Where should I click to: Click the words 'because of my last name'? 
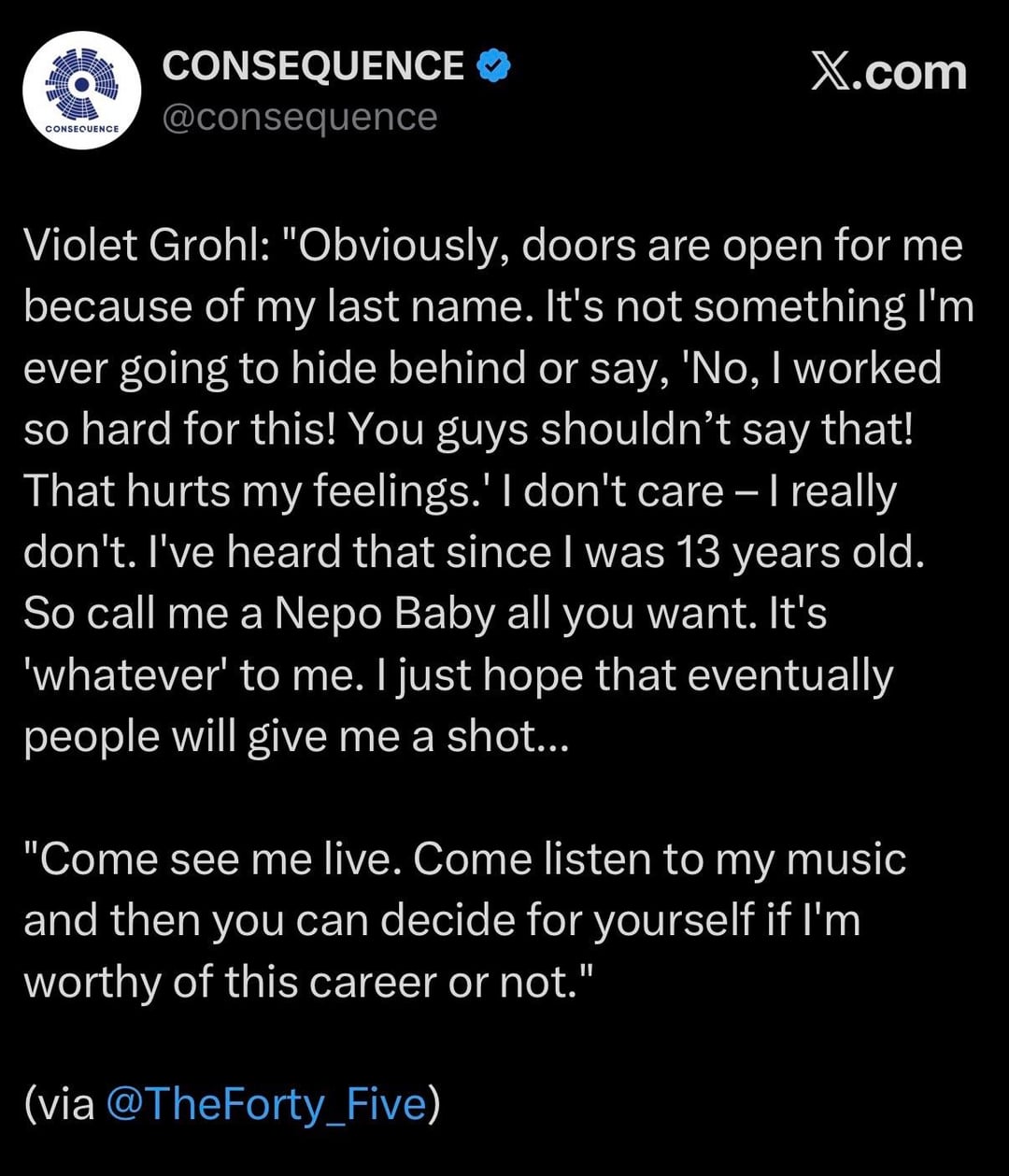[271, 307]
